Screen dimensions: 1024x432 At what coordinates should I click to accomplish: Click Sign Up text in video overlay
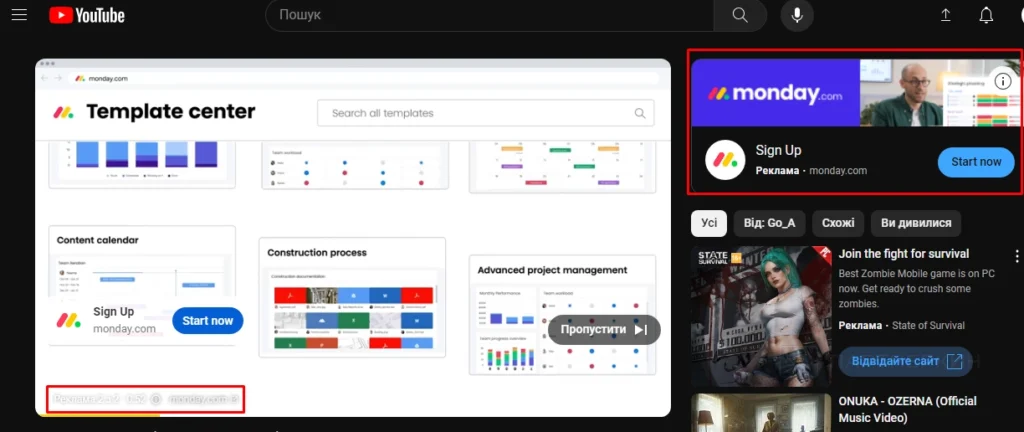coord(114,312)
